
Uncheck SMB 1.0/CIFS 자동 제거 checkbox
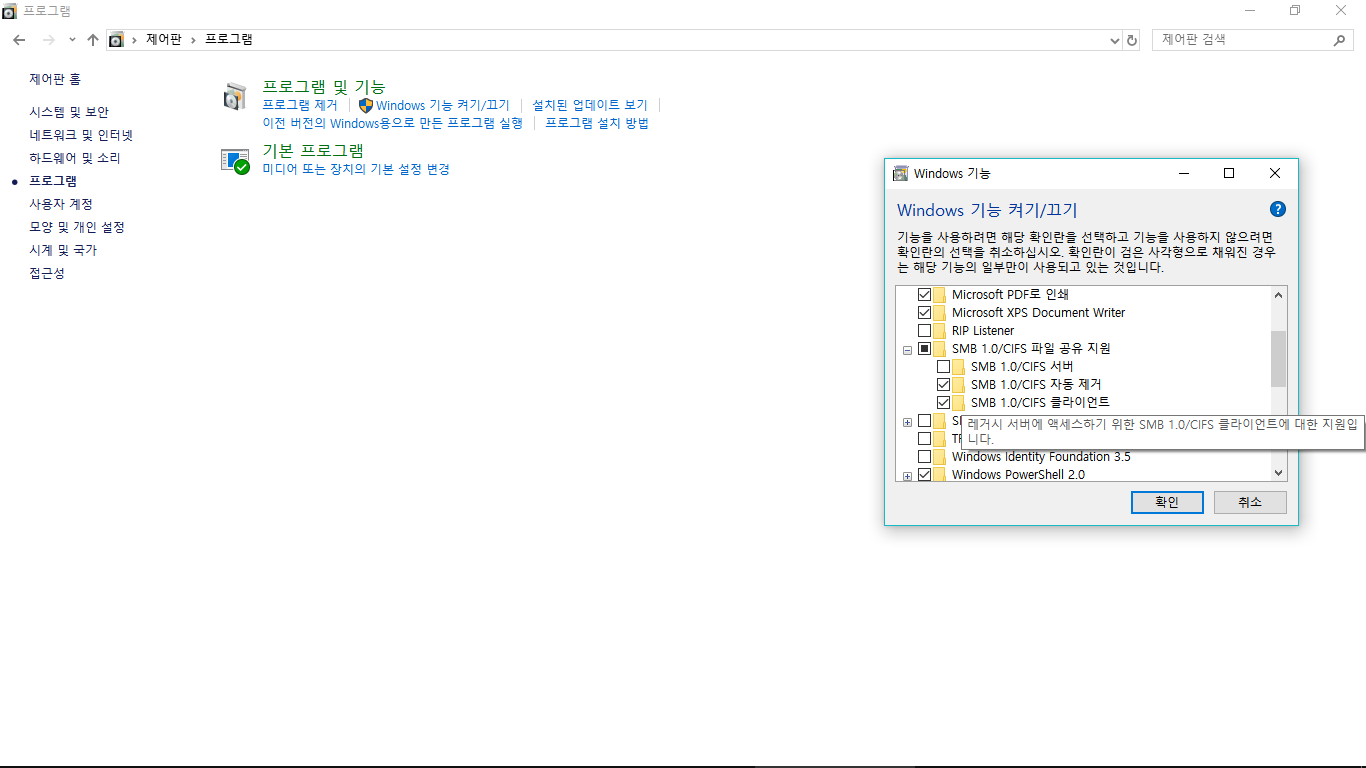[943, 384]
